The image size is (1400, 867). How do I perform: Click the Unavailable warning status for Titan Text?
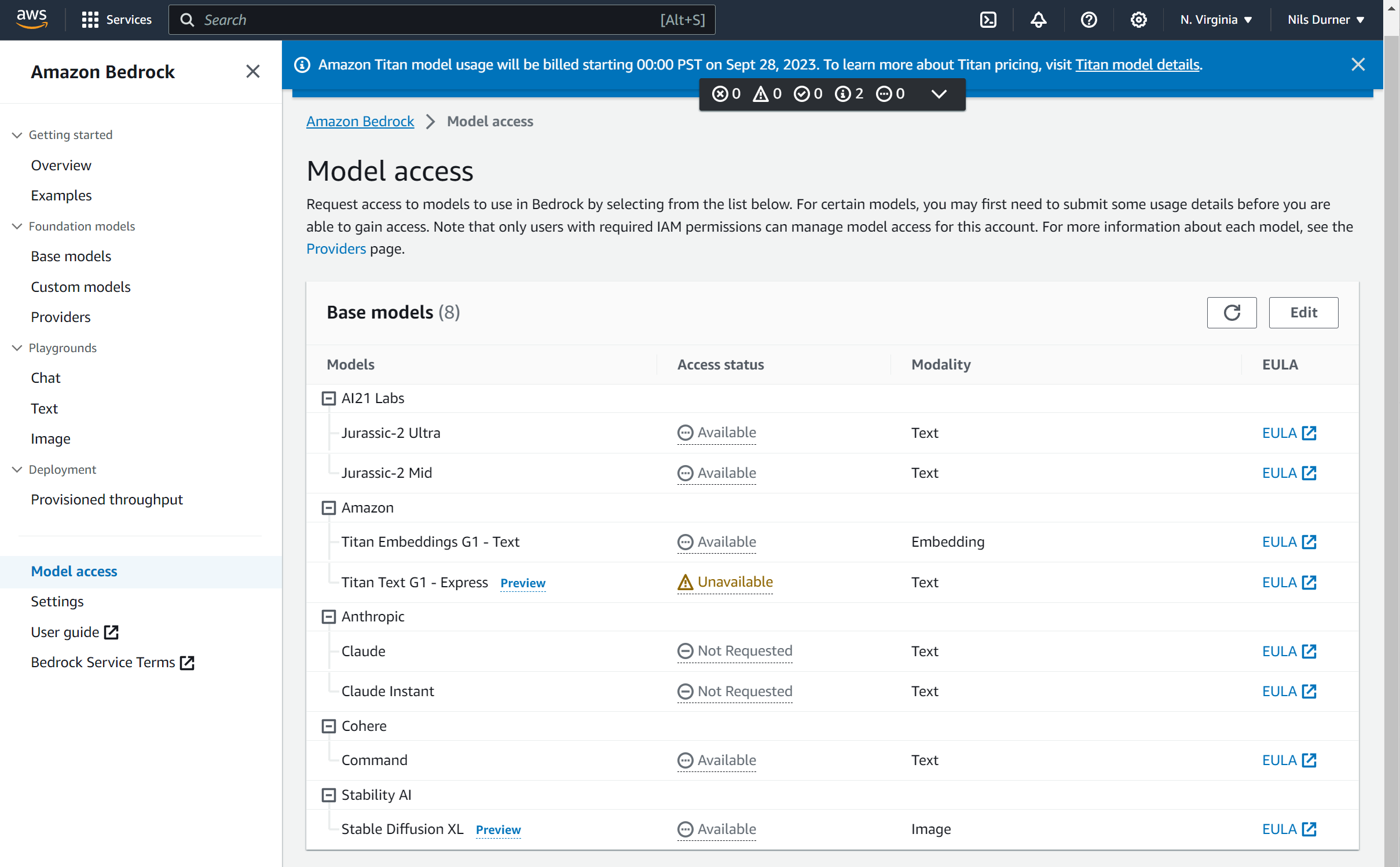725,582
